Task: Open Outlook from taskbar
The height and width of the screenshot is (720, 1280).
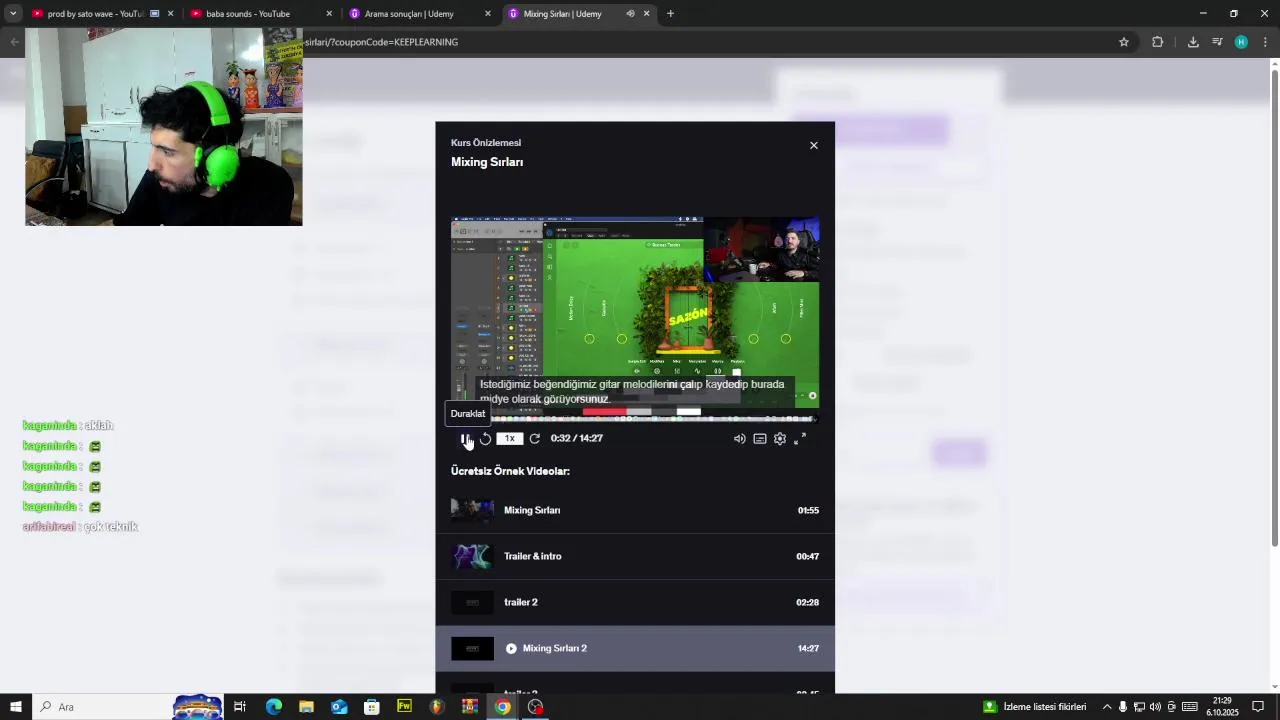Action: pos(339,707)
